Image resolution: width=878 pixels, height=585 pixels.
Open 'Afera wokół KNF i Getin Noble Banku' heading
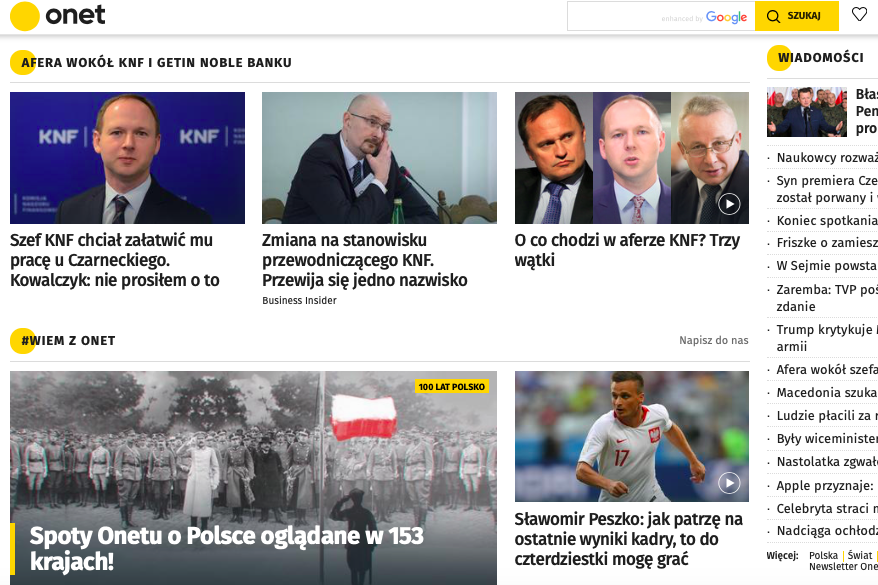tap(156, 63)
